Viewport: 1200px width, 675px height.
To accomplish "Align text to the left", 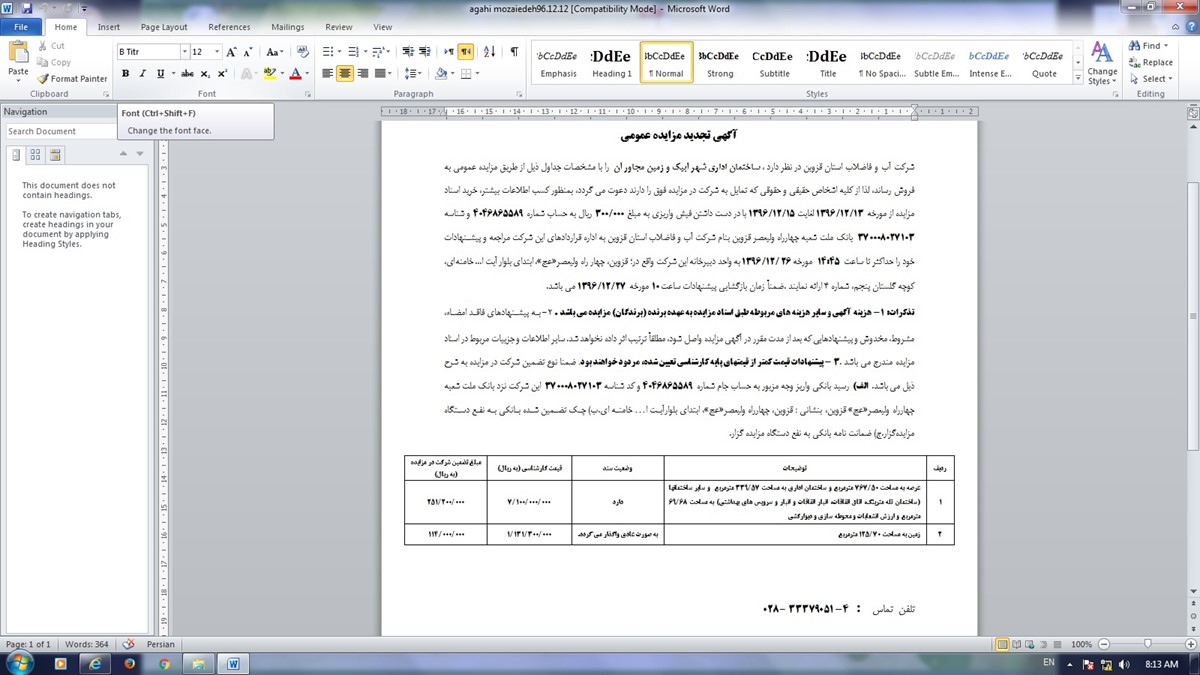I will point(326,74).
